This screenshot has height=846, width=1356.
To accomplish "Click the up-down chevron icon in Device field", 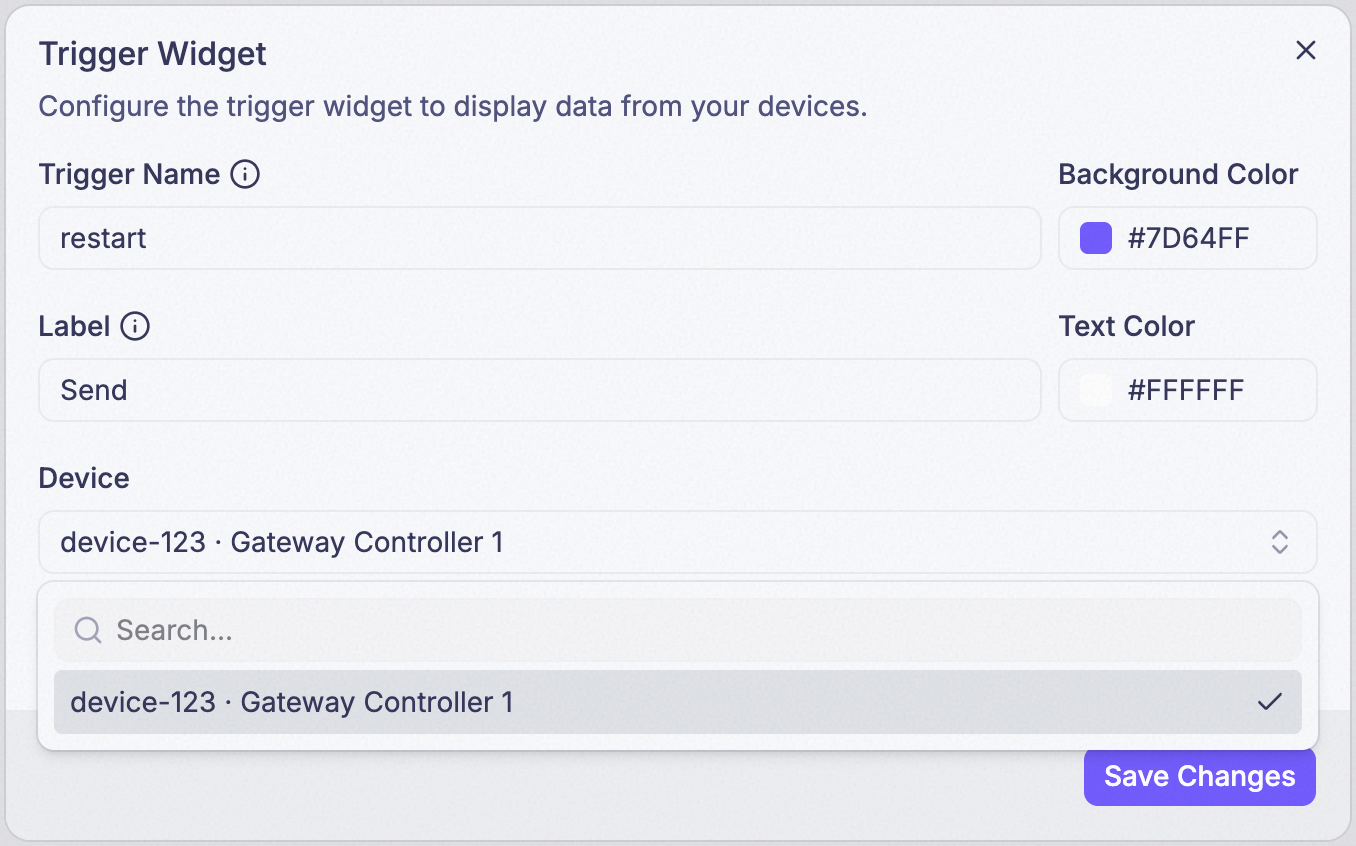I will click(1279, 542).
